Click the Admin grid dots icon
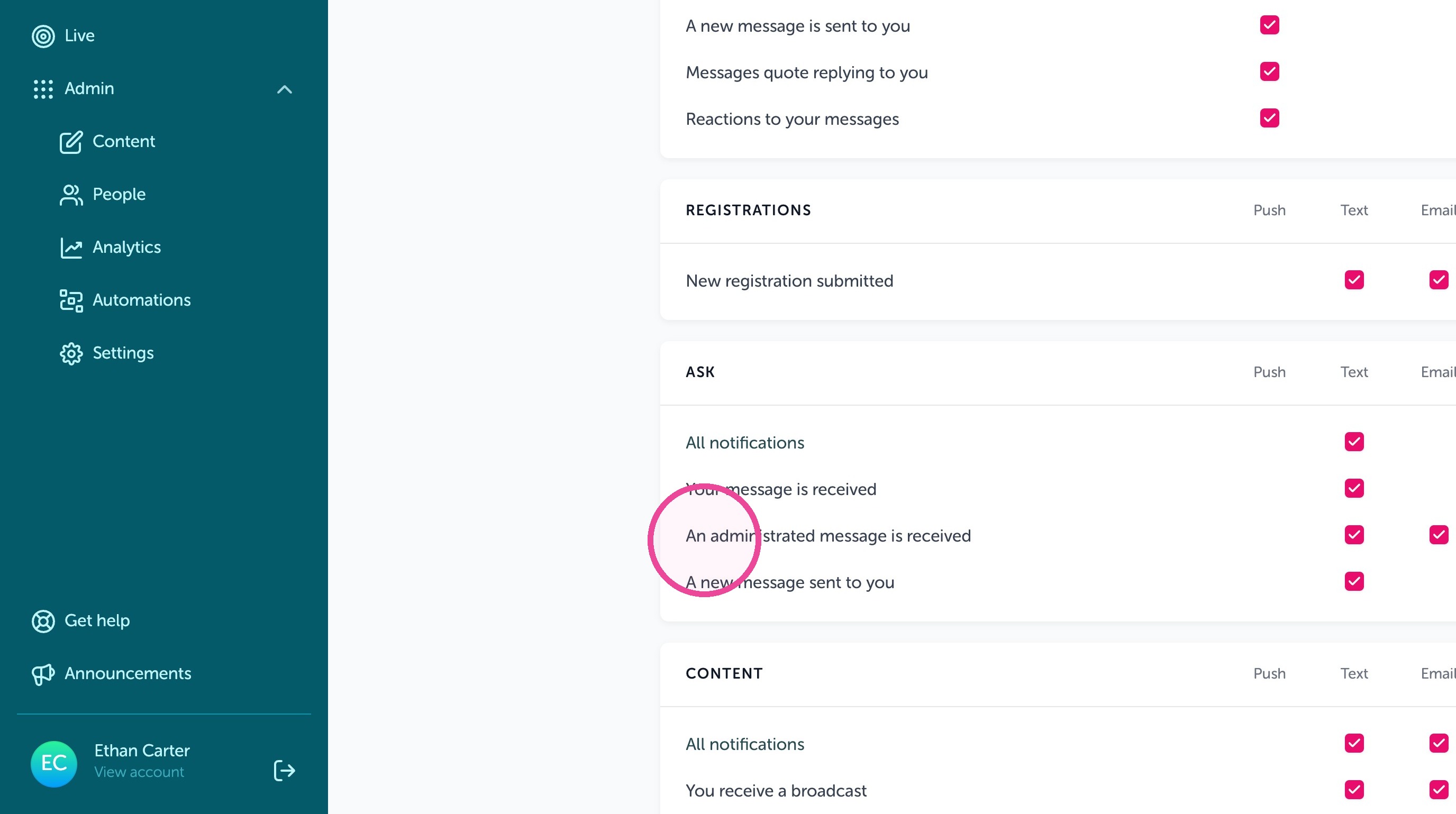The height and width of the screenshot is (814, 1456). tap(43, 89)
